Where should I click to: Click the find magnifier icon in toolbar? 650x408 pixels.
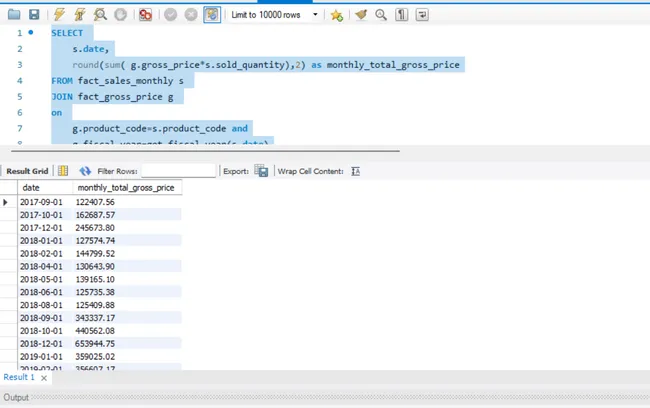pyautogui.click(x=380, y=15)
